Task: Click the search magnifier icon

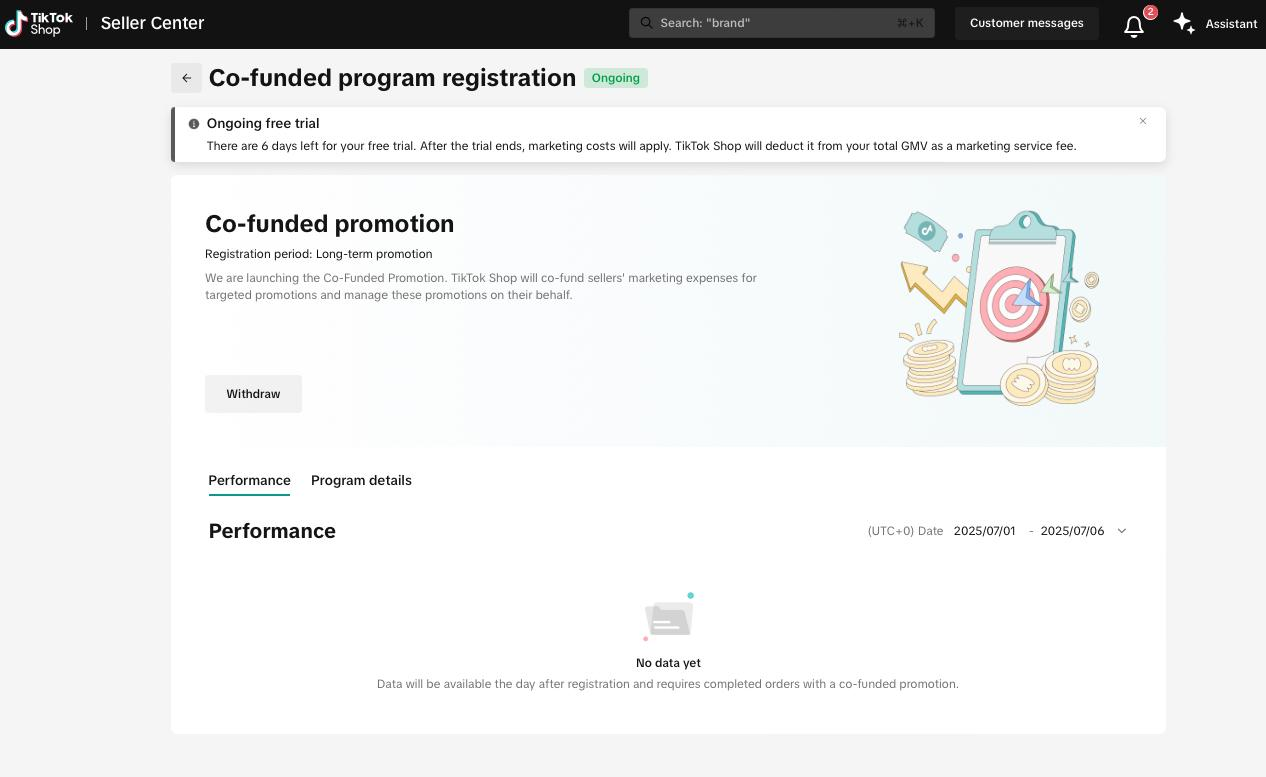Action: pos(646,23)
